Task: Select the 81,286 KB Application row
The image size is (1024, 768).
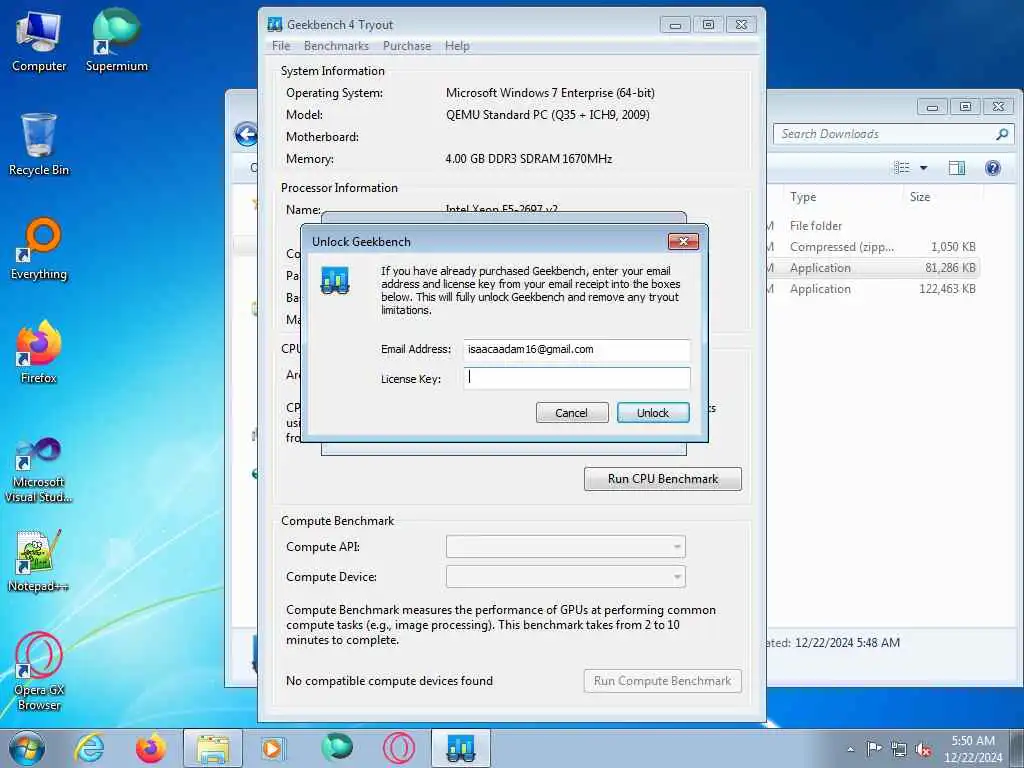Action: [x=872, y=267]
